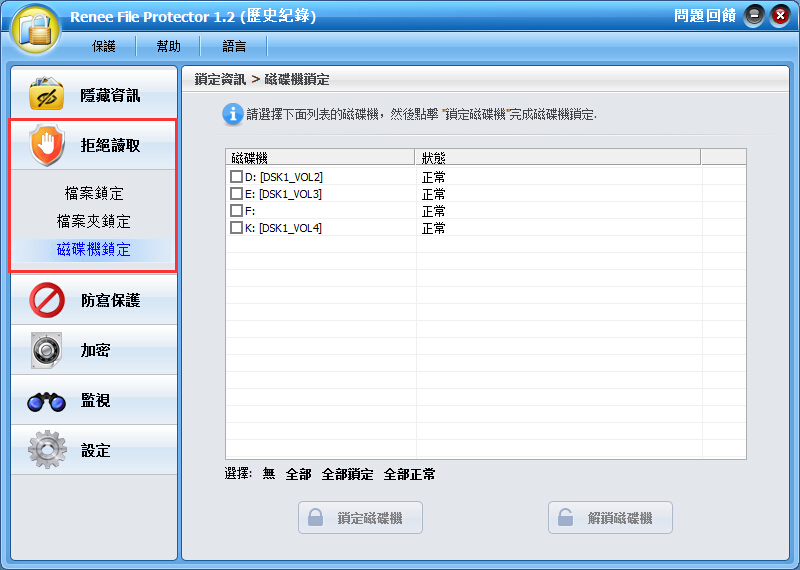Open the 語言 menu

pyautogui.click(x=234, y=46)
